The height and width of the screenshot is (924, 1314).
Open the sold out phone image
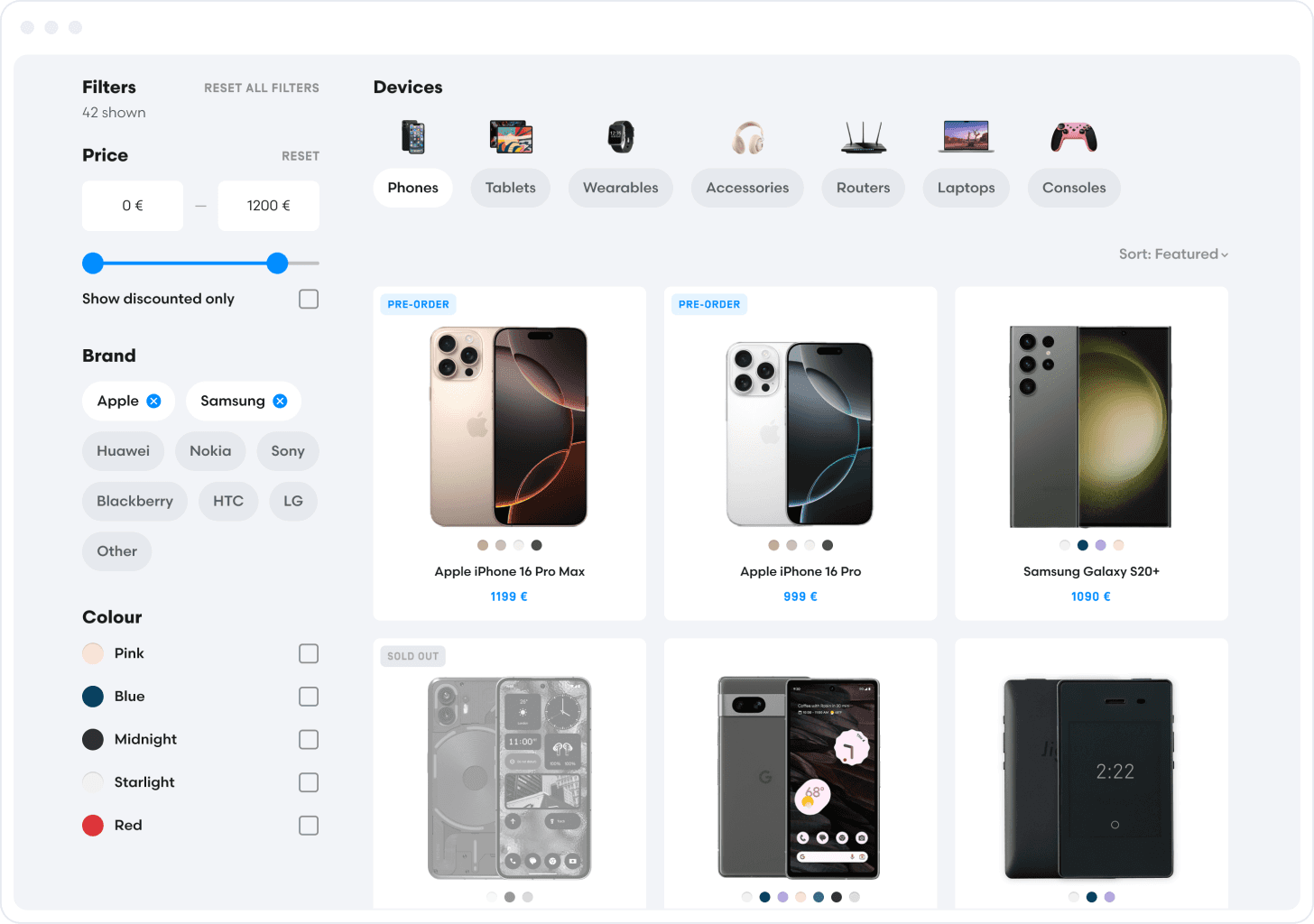pyautogui.click(x=509, y=778)
